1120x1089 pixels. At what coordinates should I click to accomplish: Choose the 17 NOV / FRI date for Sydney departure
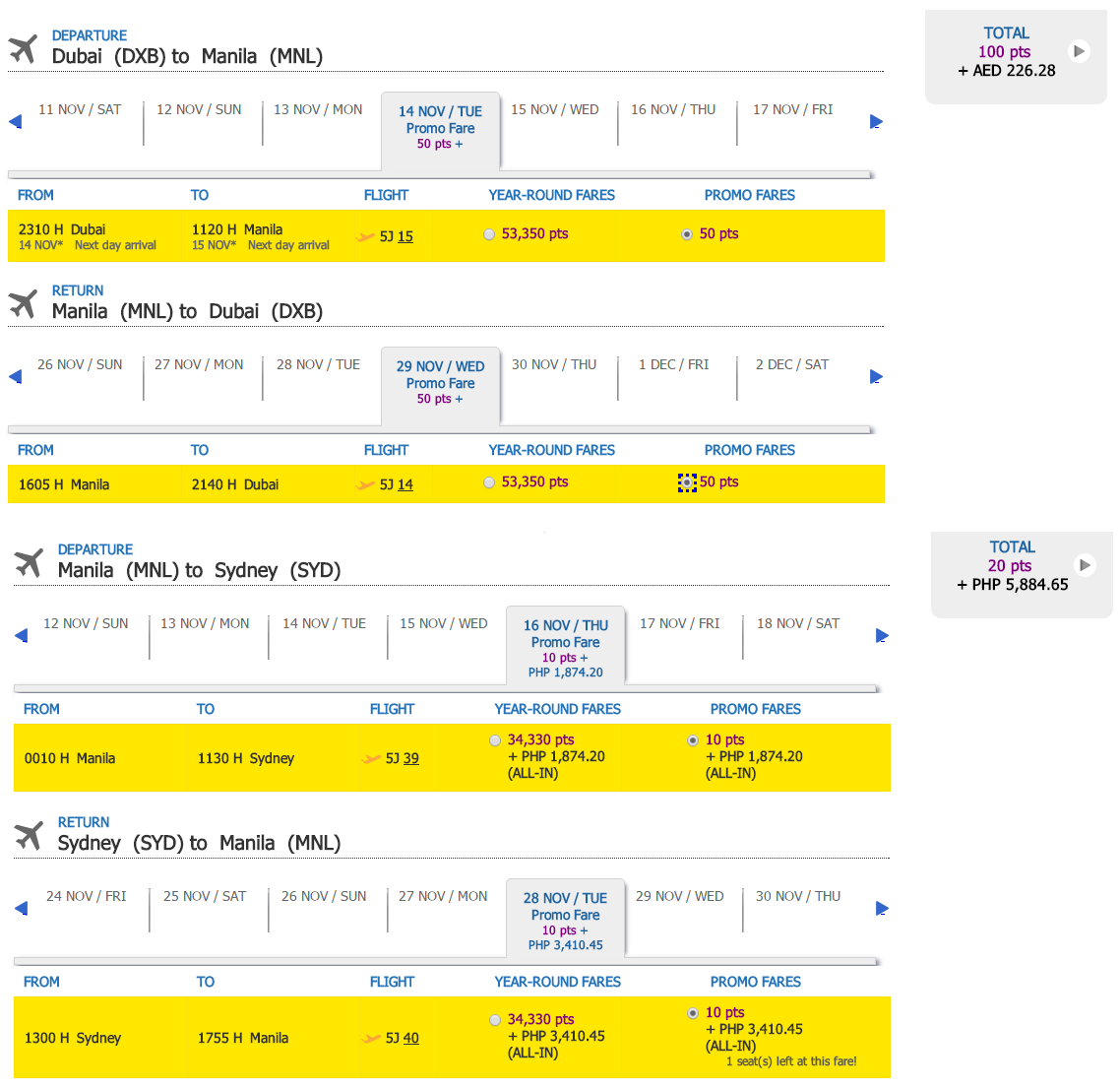[680, 623]
